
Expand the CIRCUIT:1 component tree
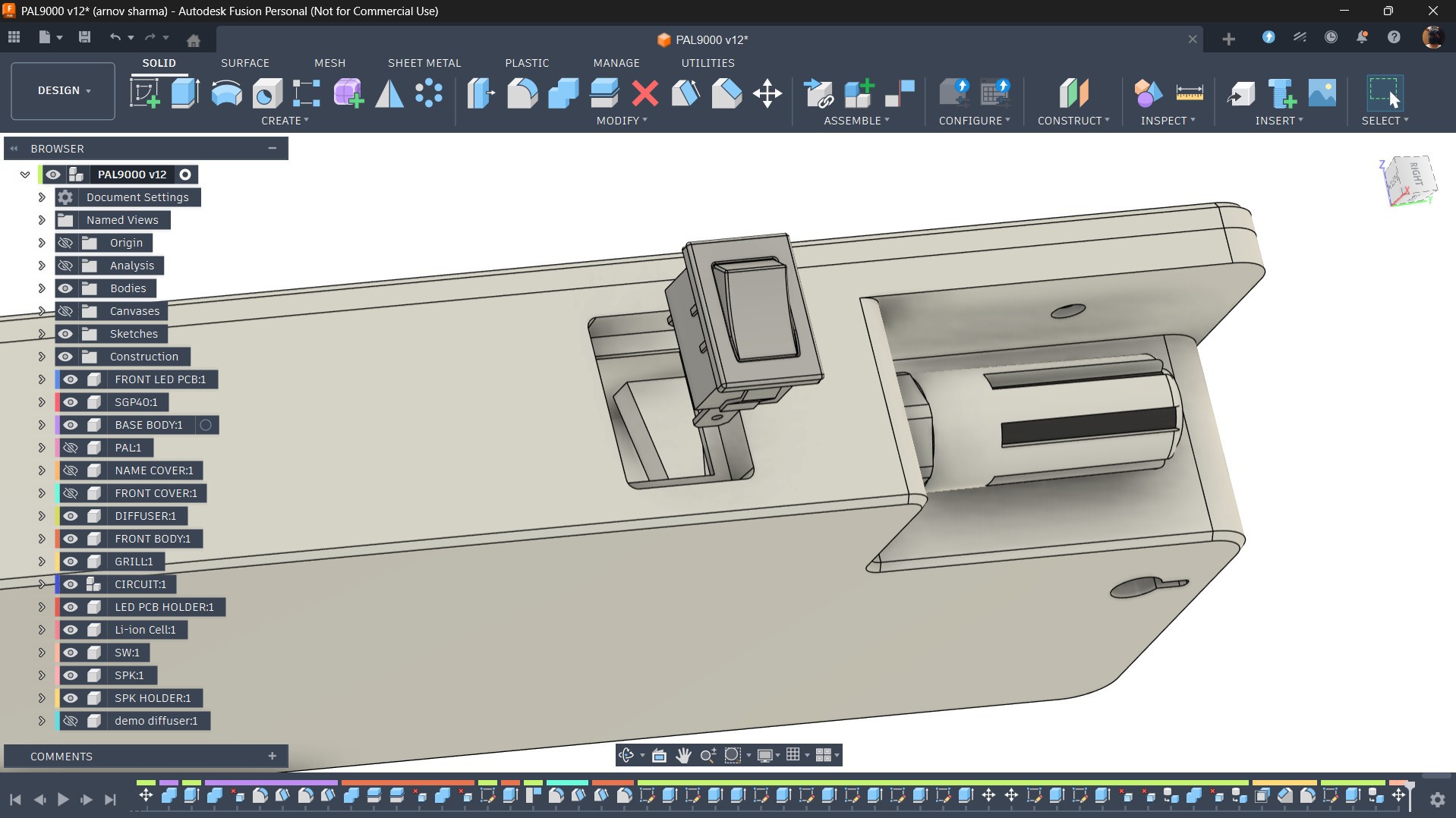coord(42,584)
